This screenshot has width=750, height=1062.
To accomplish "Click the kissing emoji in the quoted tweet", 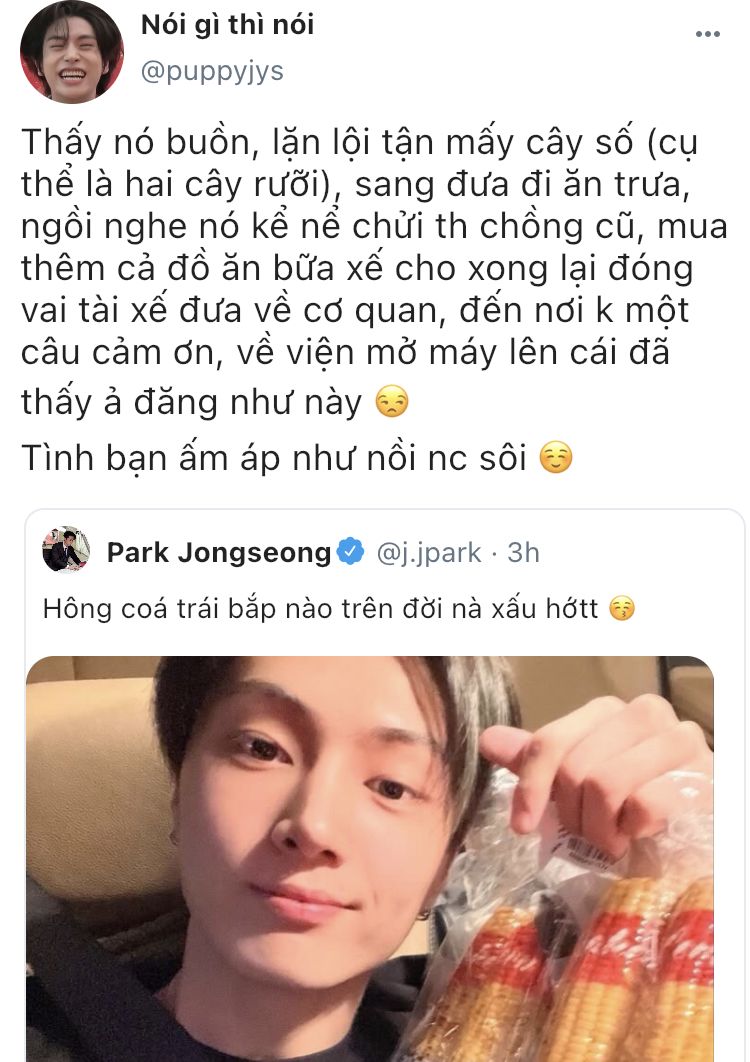I will [x=621, y=608].
